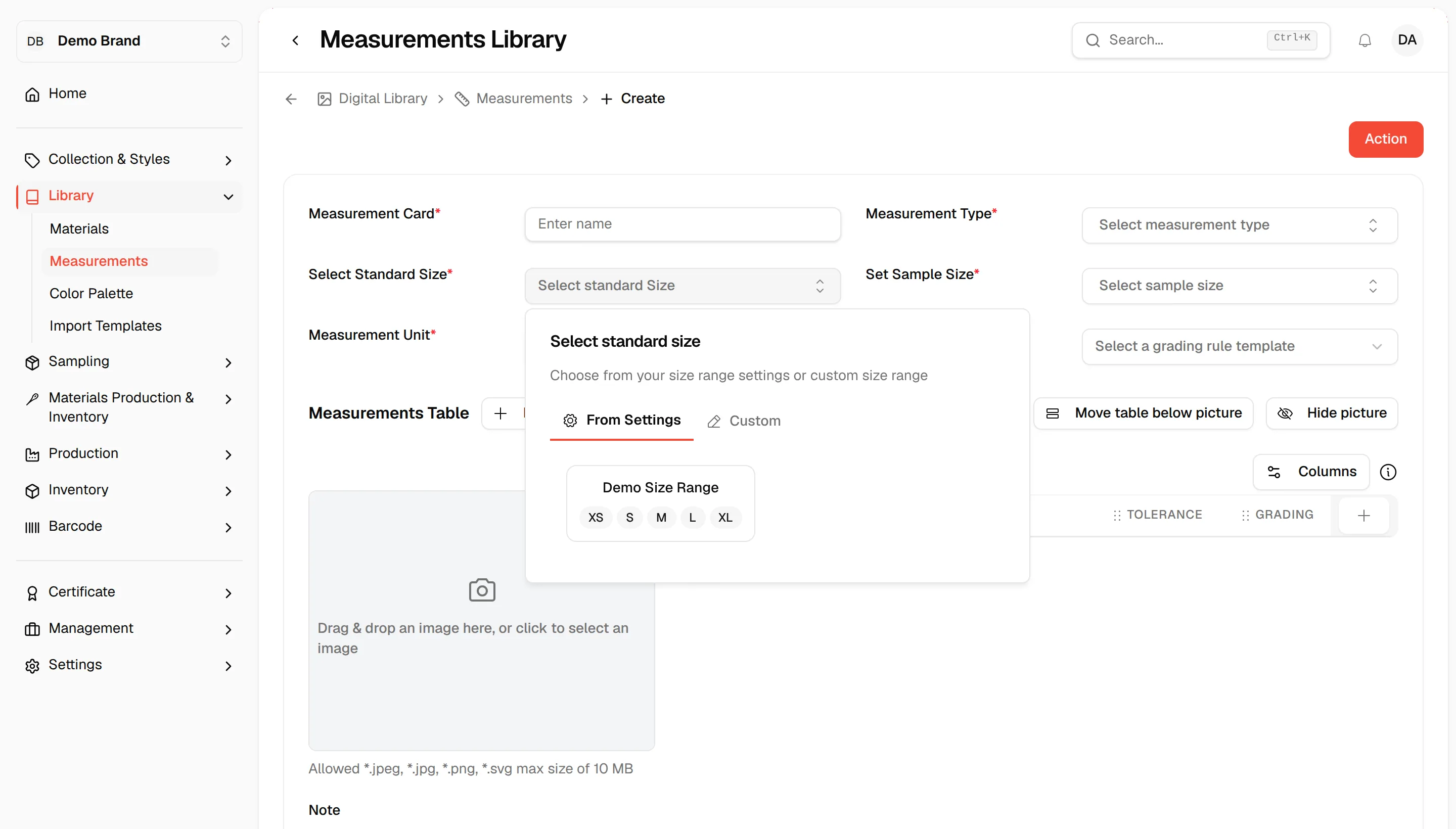Go to Measurements breadcrumb link

point(513,99)
